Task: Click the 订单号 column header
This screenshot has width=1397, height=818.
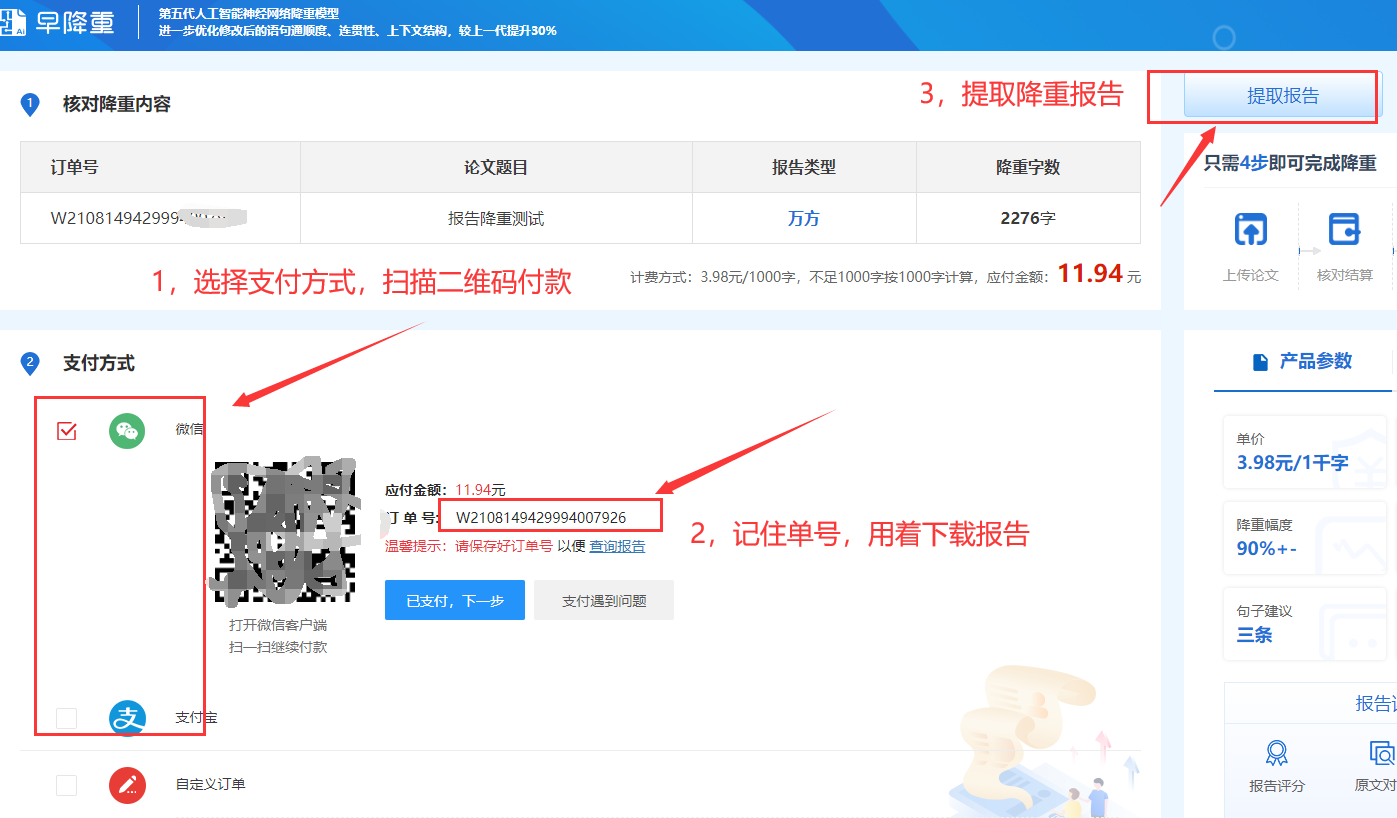Action: coord(160,167)
